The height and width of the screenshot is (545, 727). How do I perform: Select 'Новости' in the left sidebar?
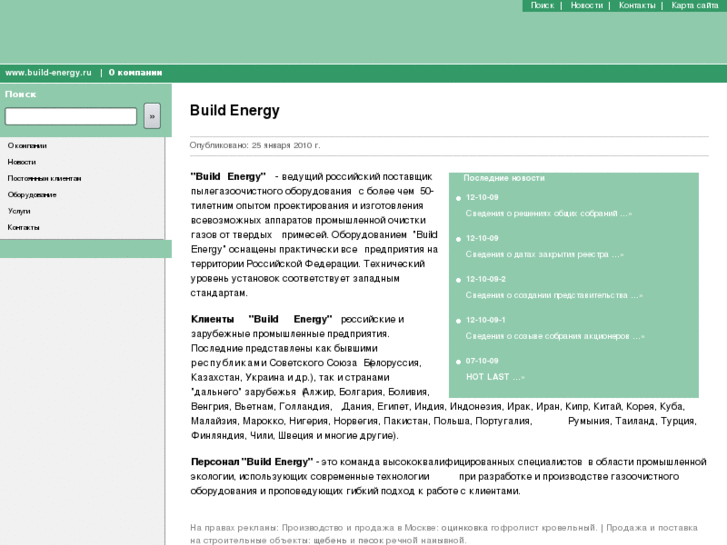(21, 162)
